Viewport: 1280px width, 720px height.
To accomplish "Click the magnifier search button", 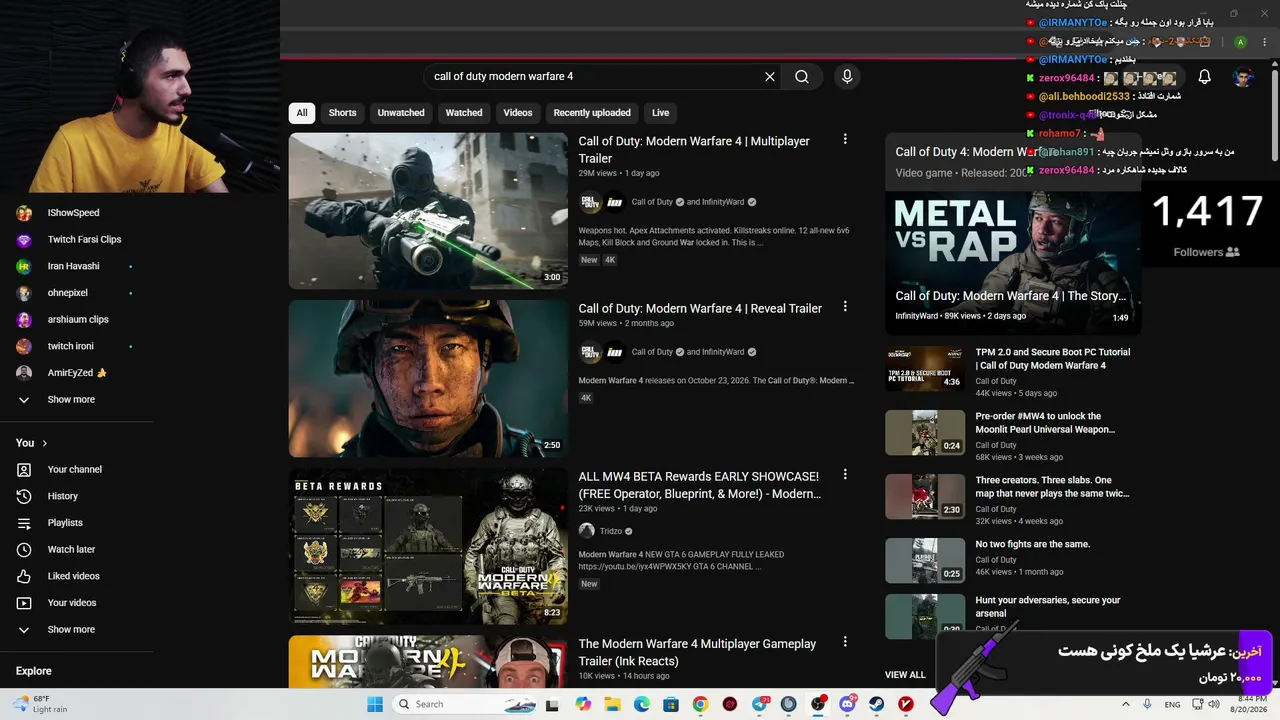I will click(x=802, y=77).
